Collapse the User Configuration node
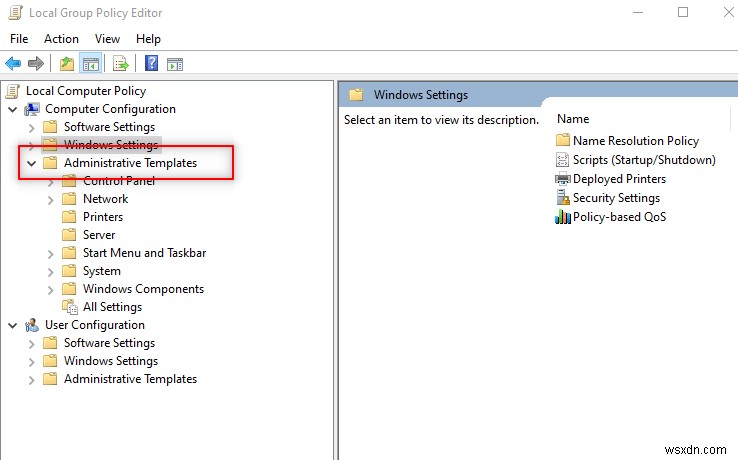This screenshot has width=738, height=460. pyautogui.click(x=12, y=325)
